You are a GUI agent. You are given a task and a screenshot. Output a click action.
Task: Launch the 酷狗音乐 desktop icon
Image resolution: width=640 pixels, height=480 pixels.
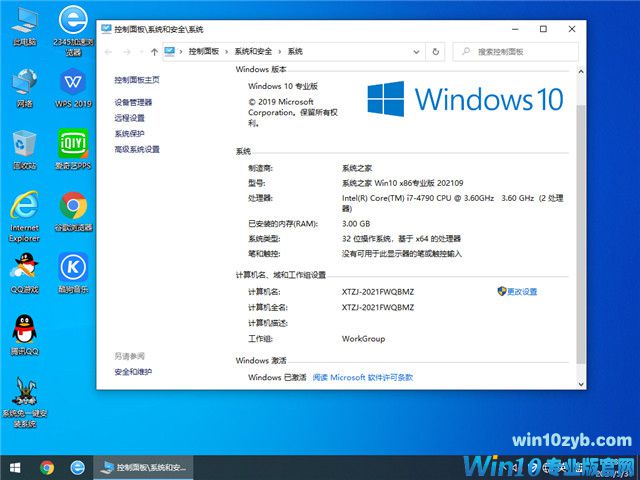pyautogui.click(x=73, y=273)
